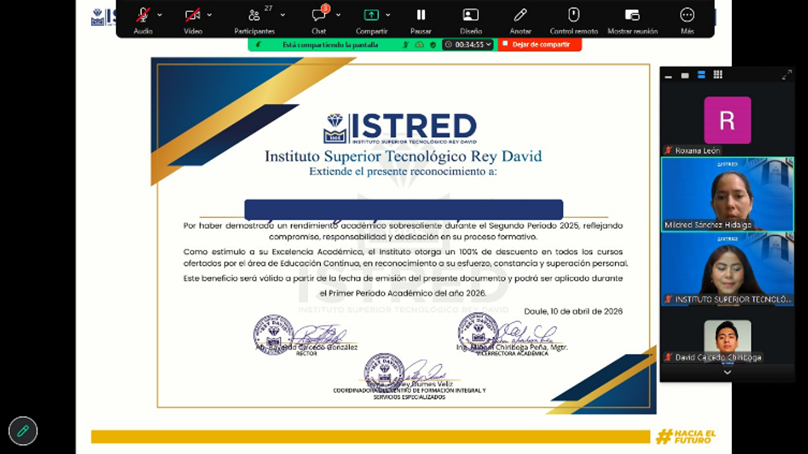Switch video panel to grid view
This screenshot has width=808, height=454.
718,75
